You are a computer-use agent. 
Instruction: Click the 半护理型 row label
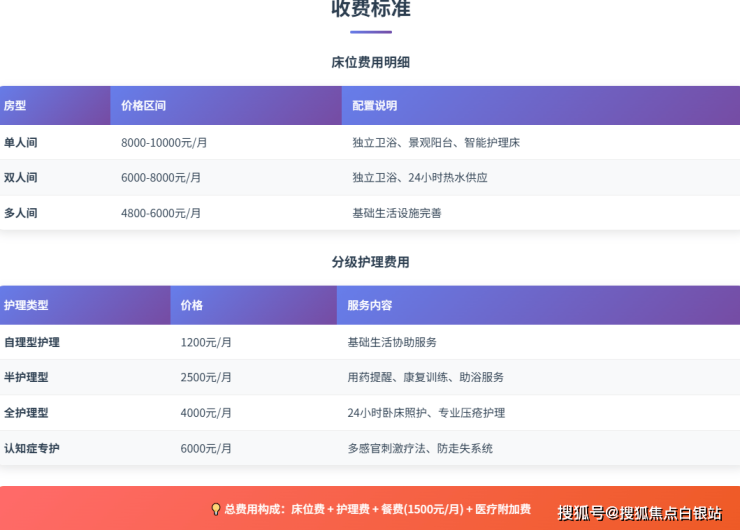26,377
